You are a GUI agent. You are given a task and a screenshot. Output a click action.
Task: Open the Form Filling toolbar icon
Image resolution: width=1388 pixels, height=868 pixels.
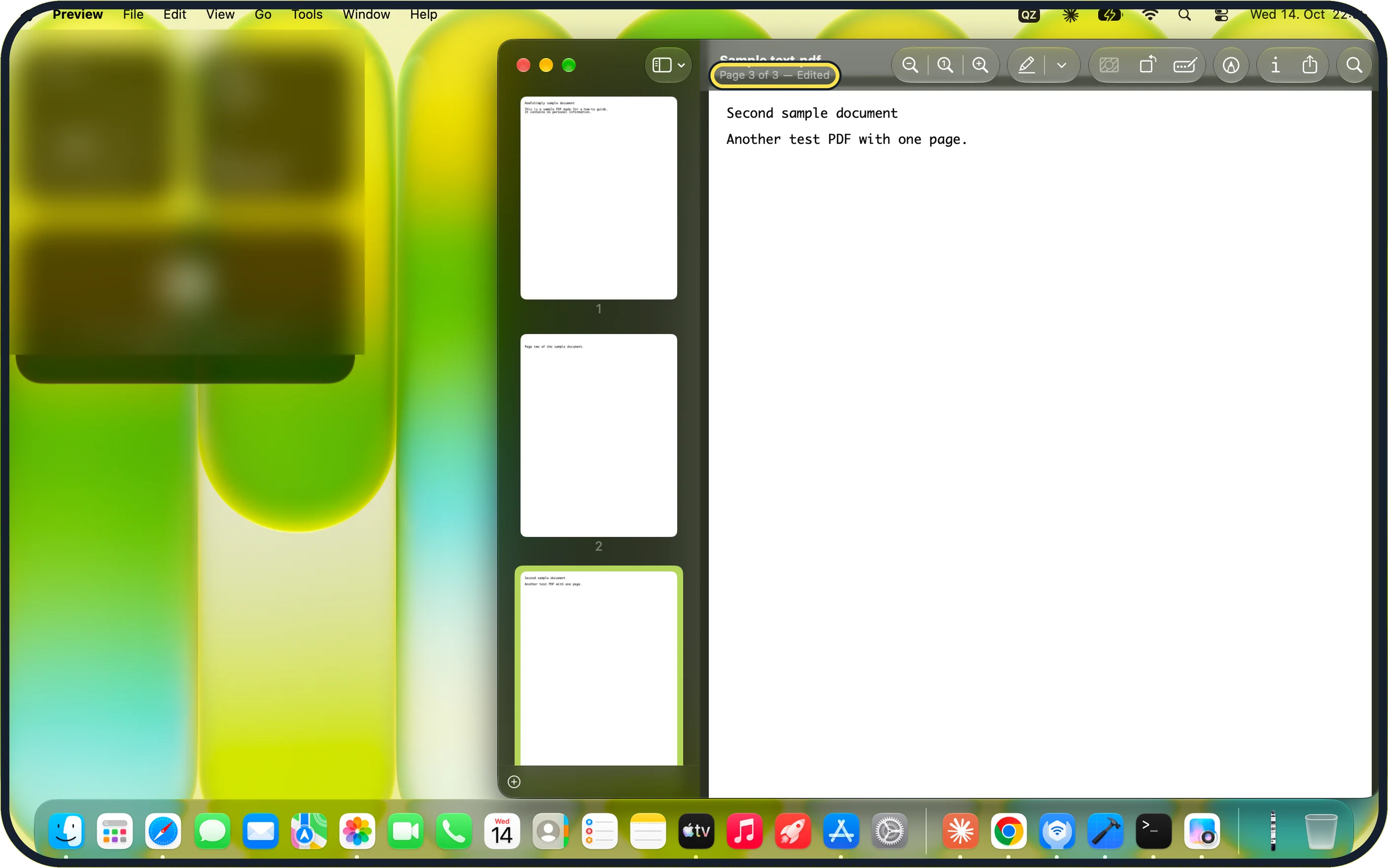pos(1185,65)
